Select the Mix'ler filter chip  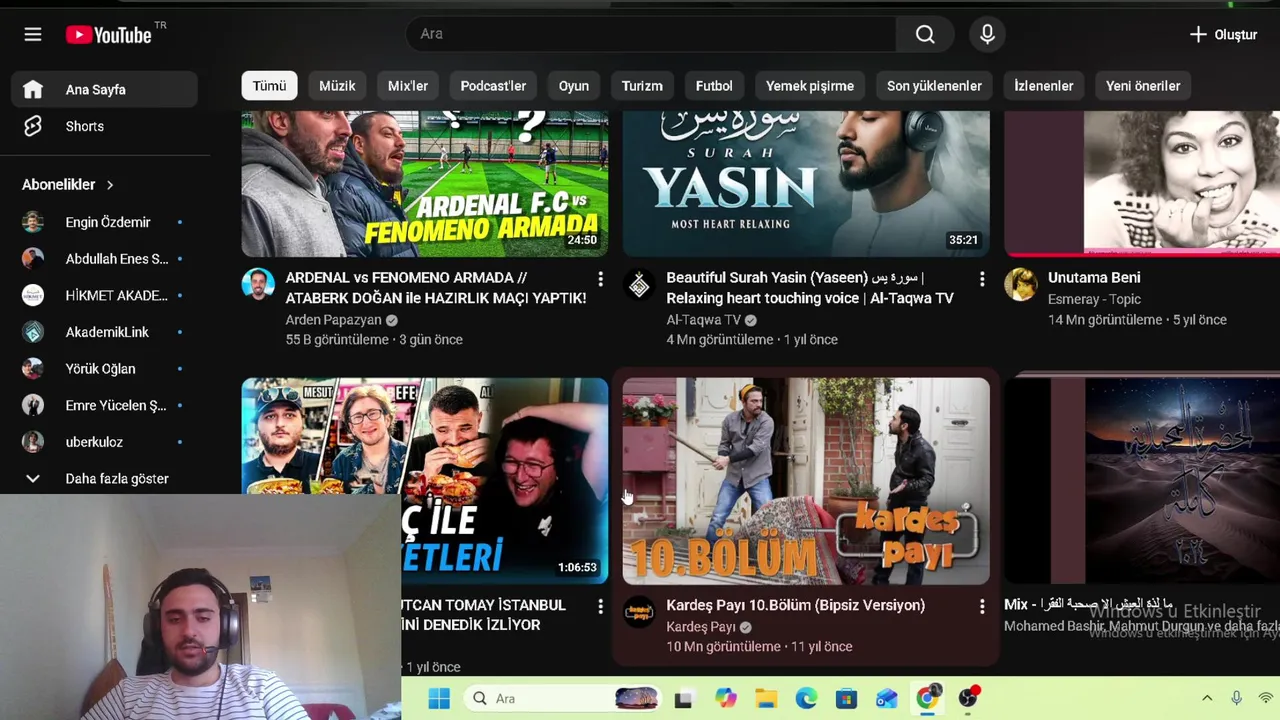pyautogui.click(x=408, y=86)
